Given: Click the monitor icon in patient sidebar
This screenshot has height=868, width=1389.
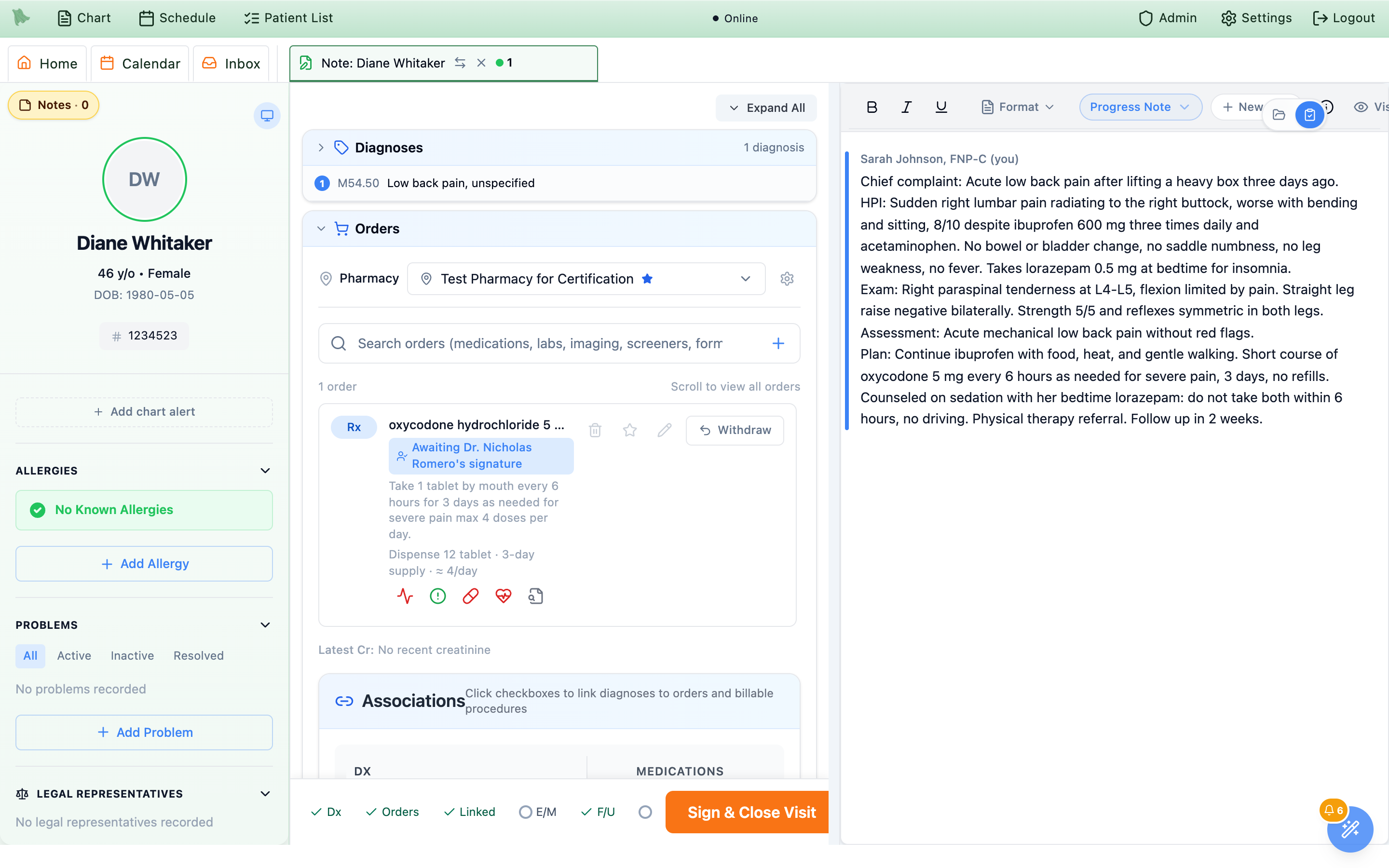Looking at the screenshot, I should coord(267,115).
